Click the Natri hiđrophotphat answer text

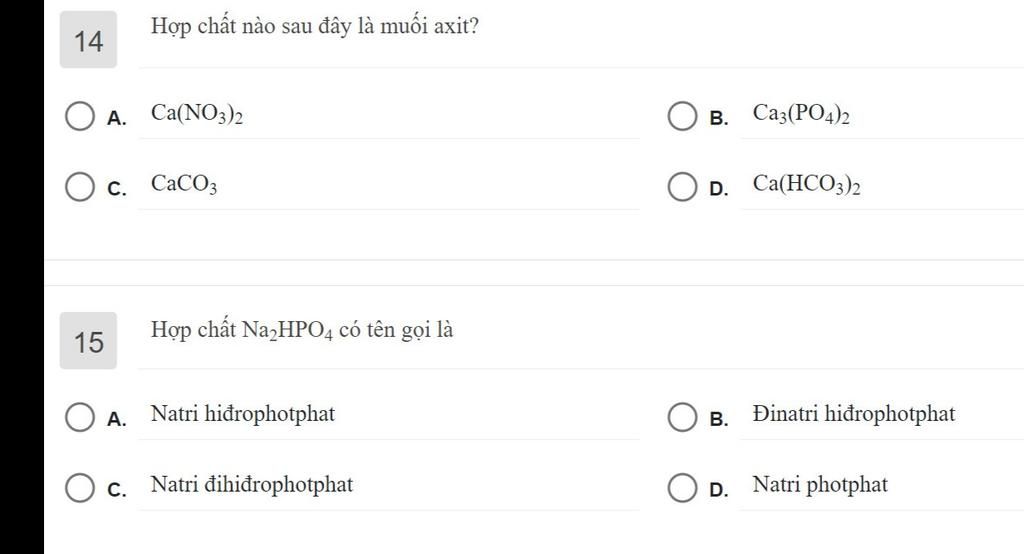click(243, 414)
